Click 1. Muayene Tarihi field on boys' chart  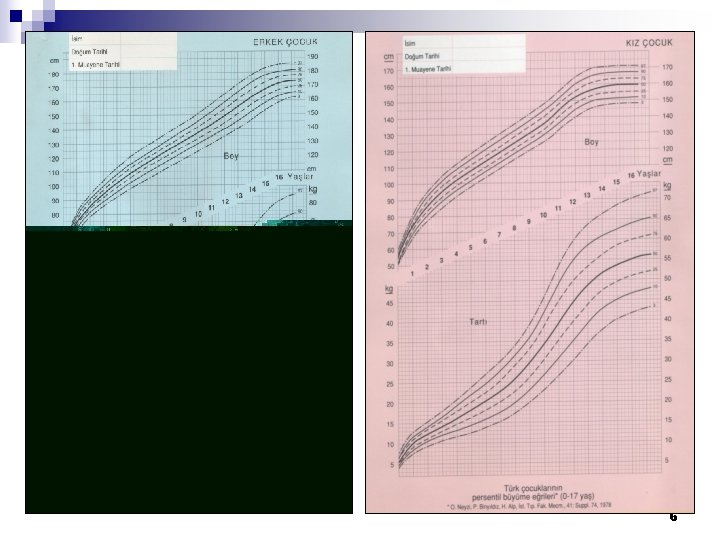[x=123, y=65]
